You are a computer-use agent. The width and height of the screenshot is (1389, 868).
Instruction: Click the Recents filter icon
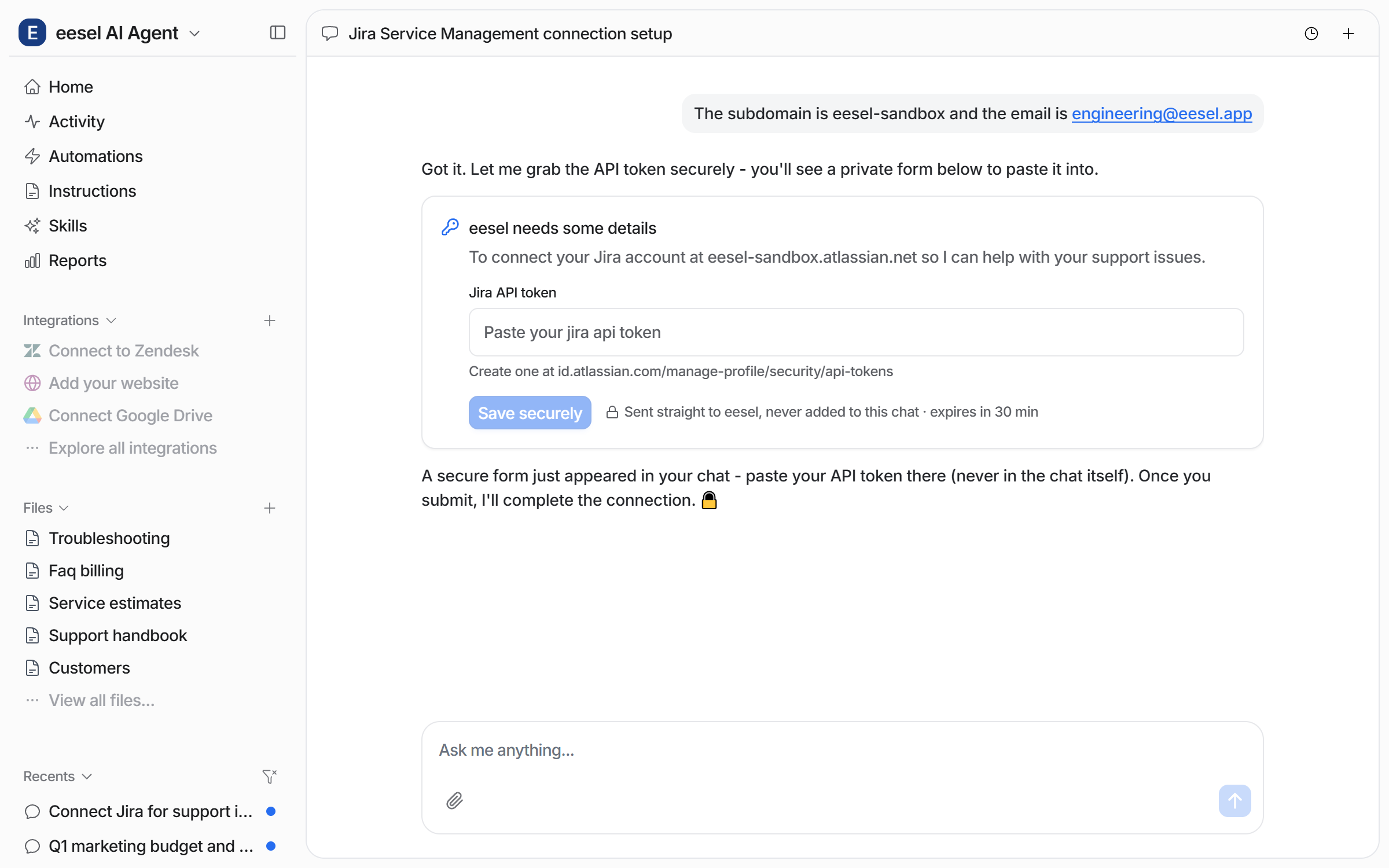(270, 777)
